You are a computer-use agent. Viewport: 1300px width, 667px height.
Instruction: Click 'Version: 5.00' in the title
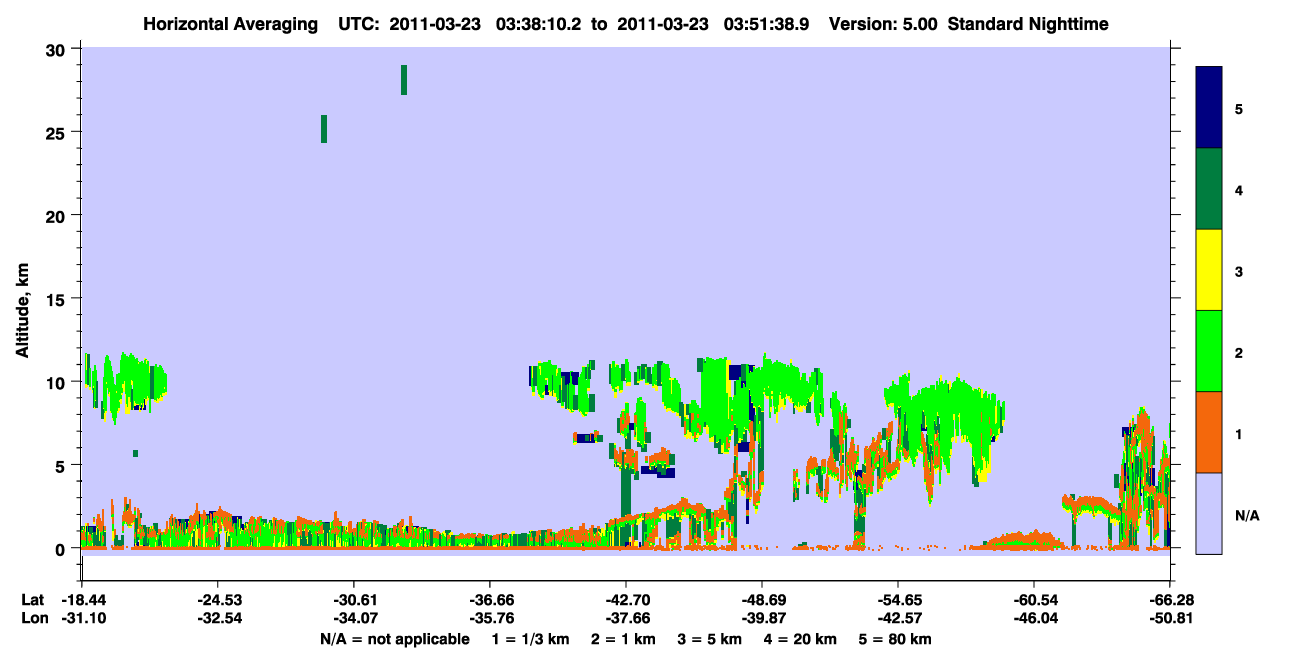click(883, 24)
